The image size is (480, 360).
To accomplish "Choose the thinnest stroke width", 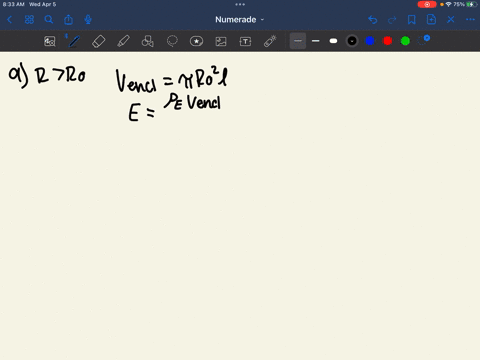I will (298, 41).
